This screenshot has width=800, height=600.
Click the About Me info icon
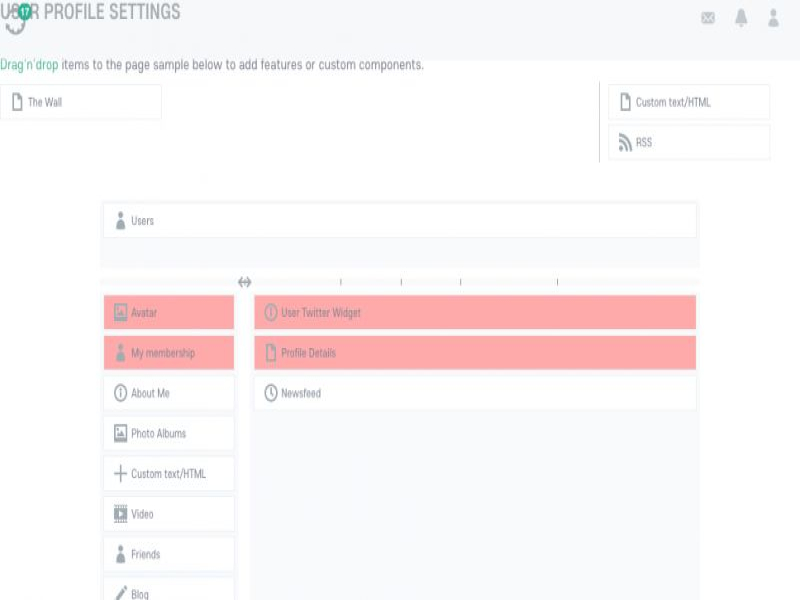(121, 393)
